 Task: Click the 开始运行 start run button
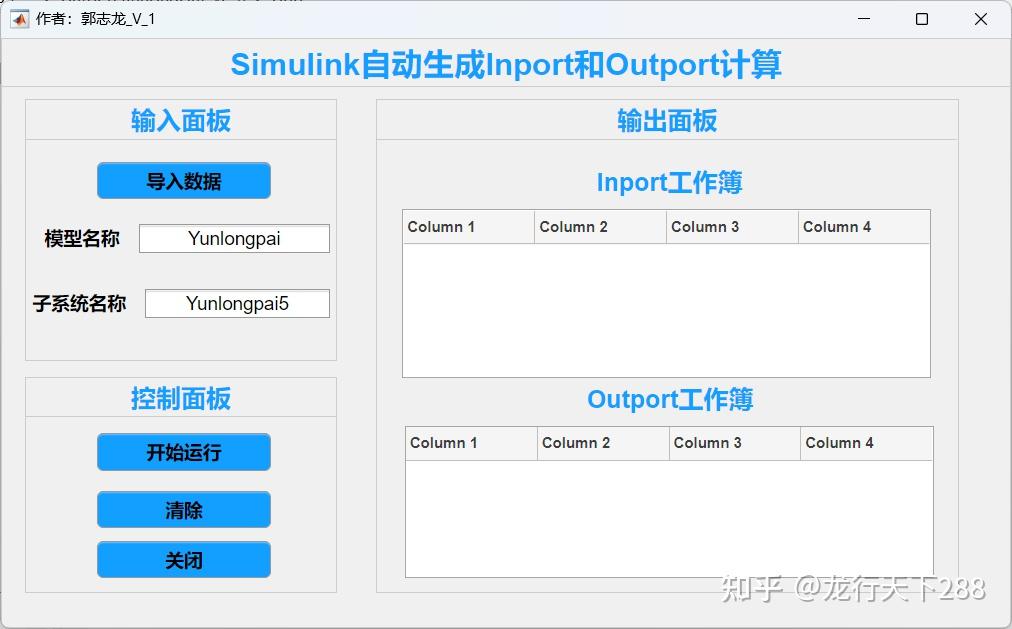coord(183,452)
